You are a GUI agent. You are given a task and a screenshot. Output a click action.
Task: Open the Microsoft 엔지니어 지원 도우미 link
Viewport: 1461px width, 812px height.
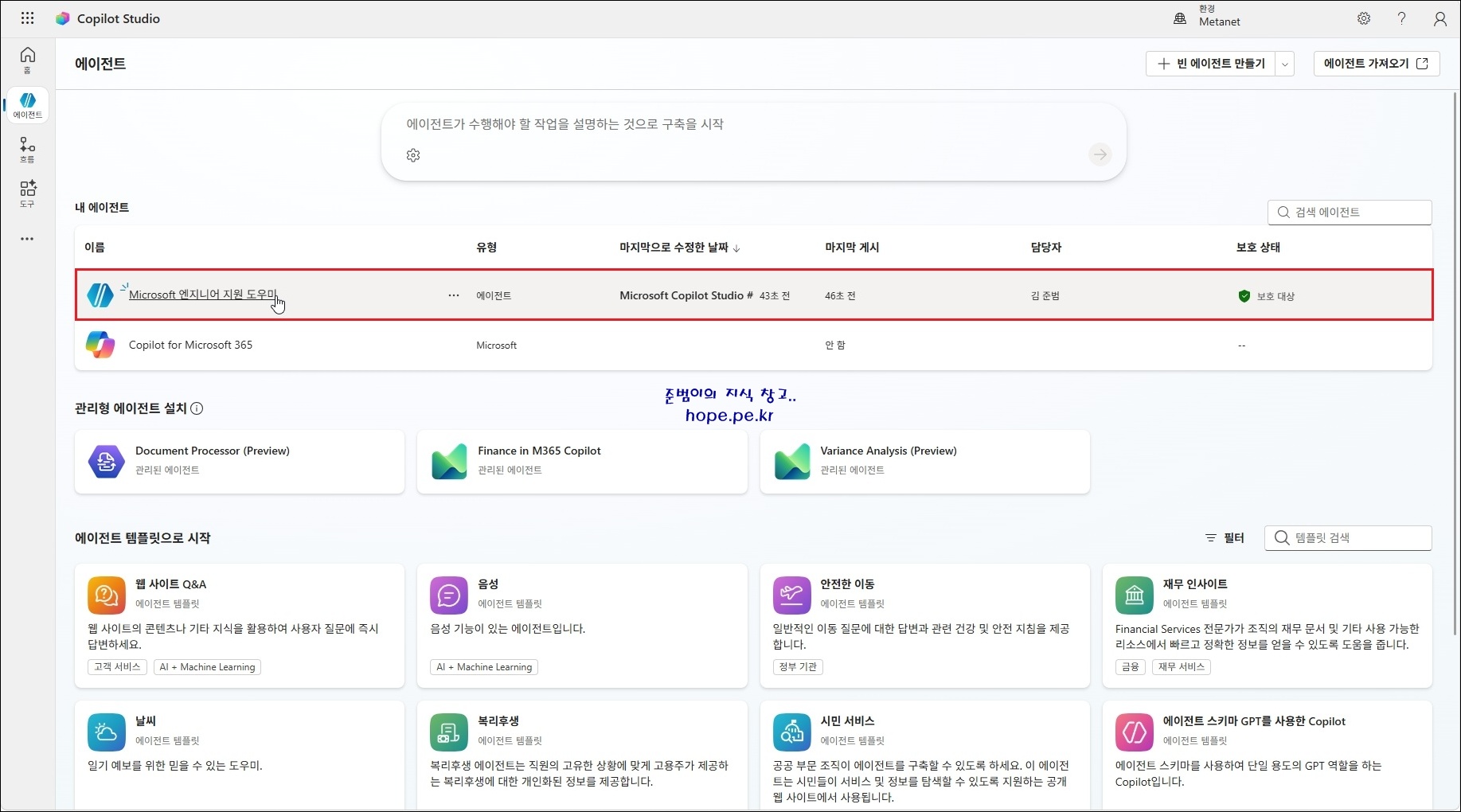tap(203, 295)
